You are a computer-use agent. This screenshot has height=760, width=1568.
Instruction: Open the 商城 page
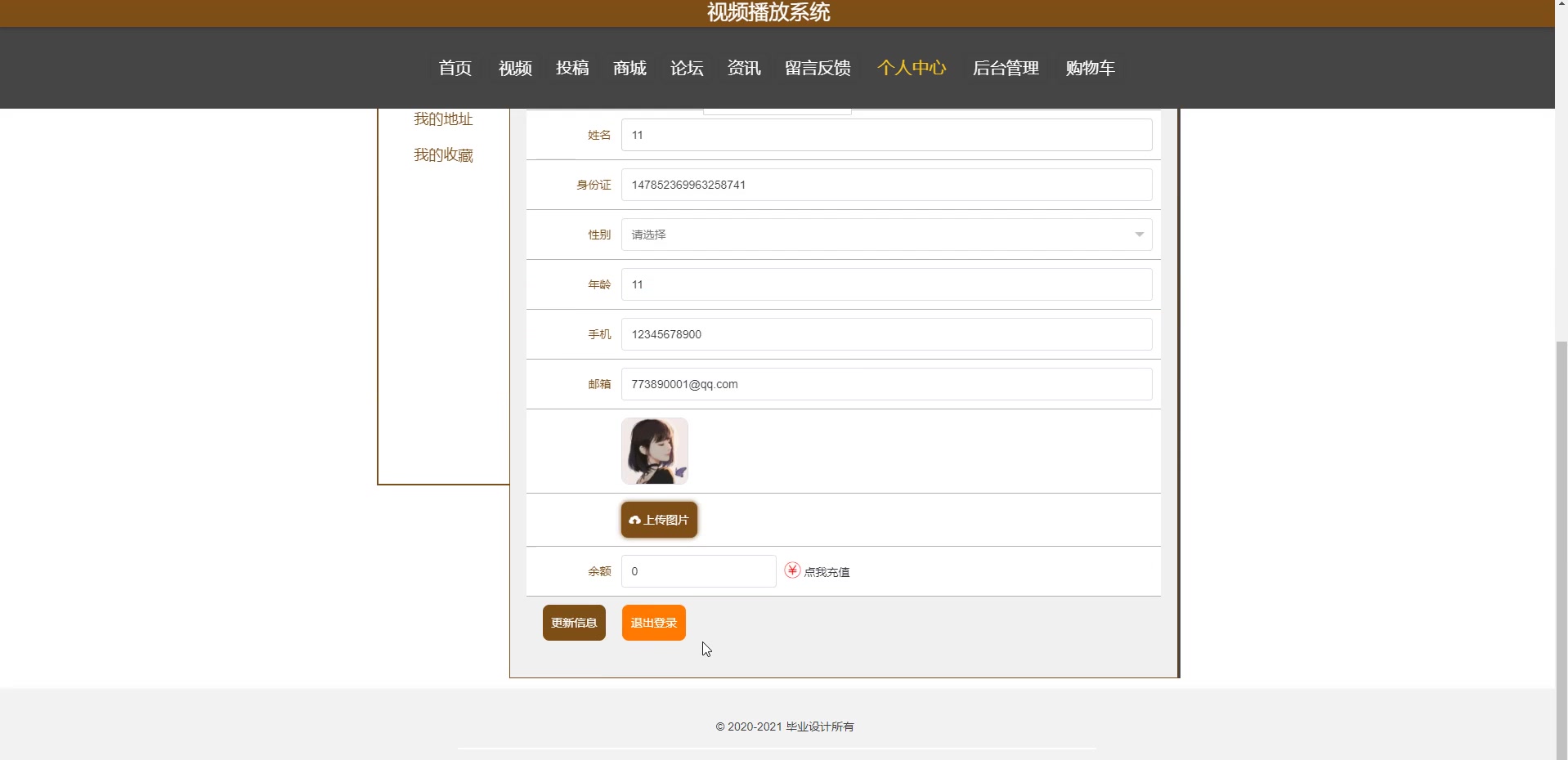click(x=628, y=69)
